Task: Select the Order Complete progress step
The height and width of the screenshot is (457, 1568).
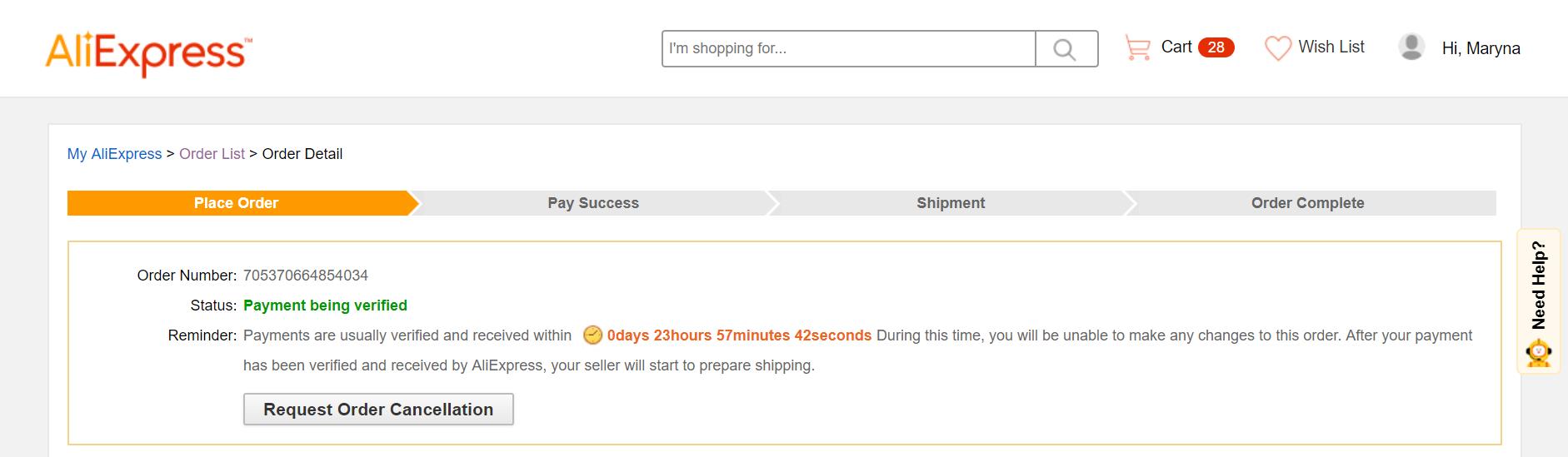Action: [1307, 203]
